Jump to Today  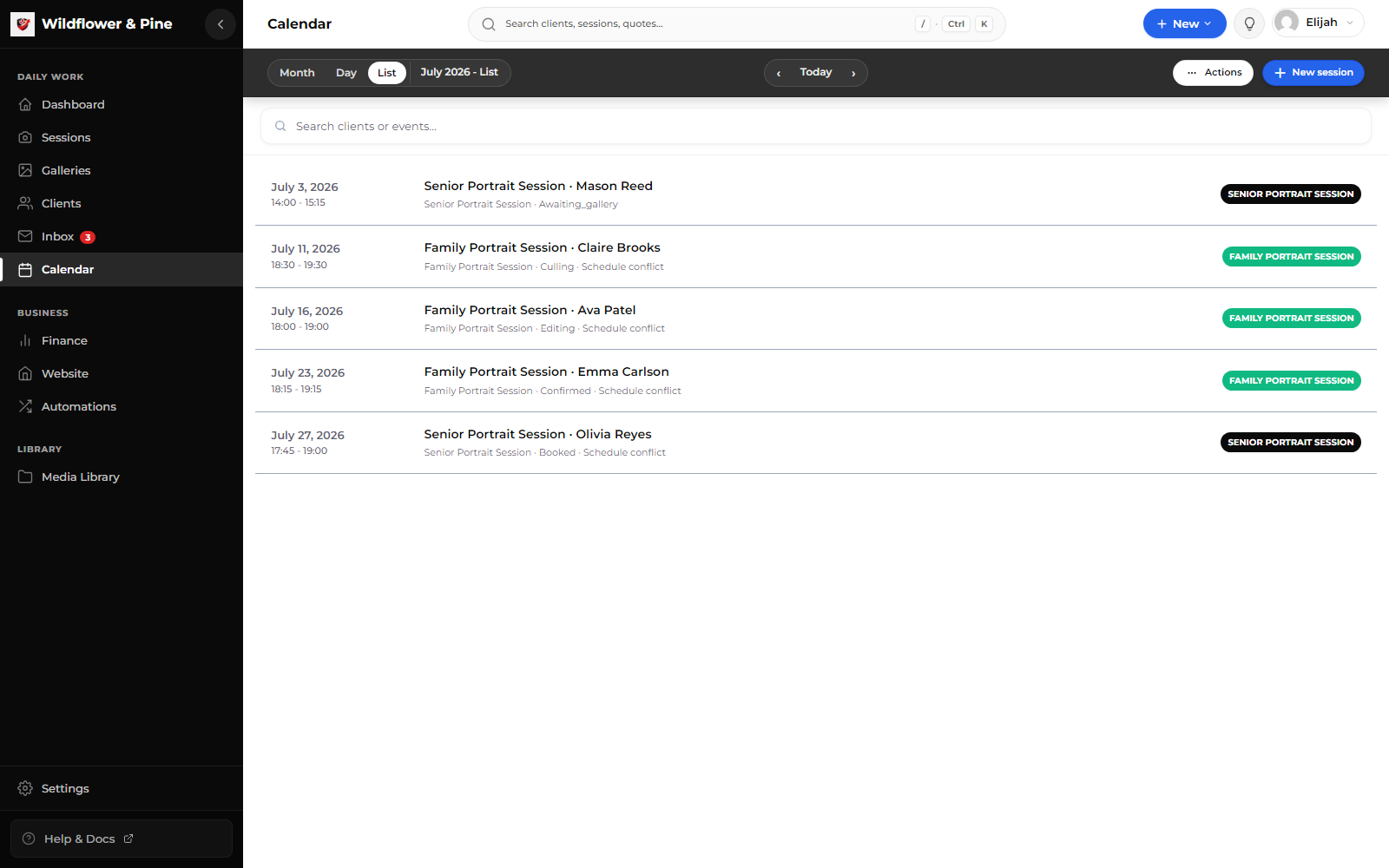(x=816, y=72)
